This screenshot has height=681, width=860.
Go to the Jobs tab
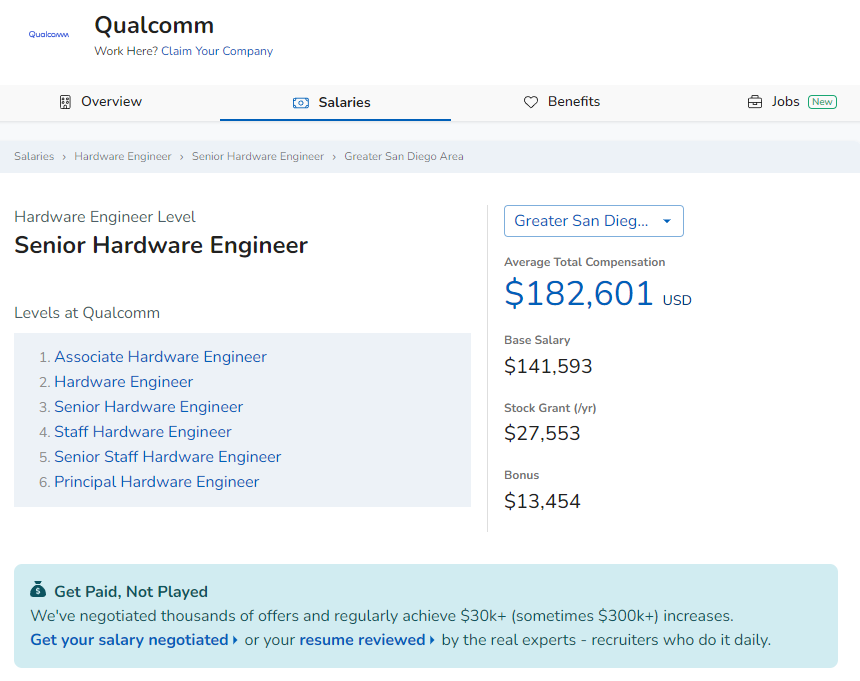(x=785, y=102)
